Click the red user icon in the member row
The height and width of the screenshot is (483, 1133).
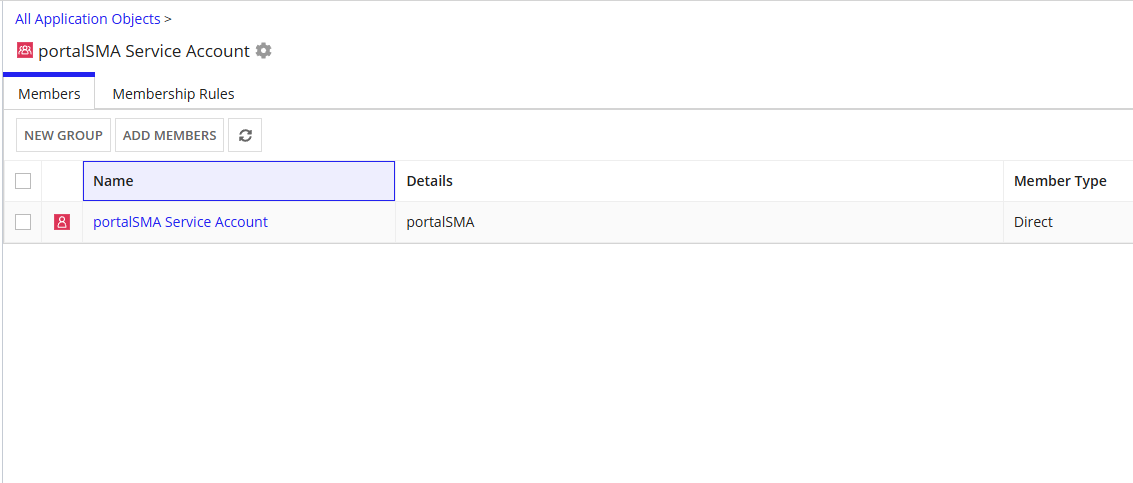[x=62, y=223]
